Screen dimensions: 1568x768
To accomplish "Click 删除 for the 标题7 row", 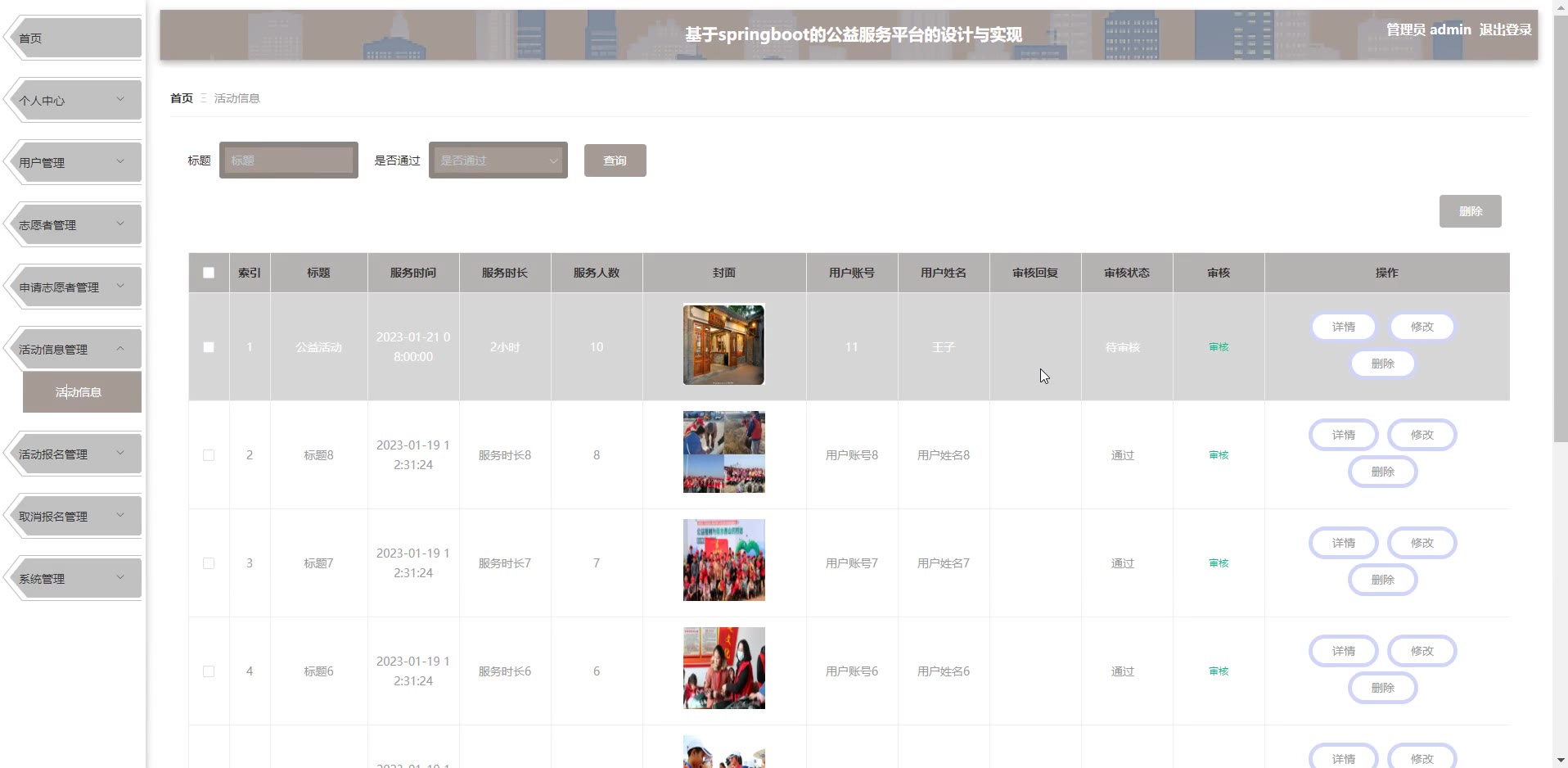I will tap(1383, 580).
